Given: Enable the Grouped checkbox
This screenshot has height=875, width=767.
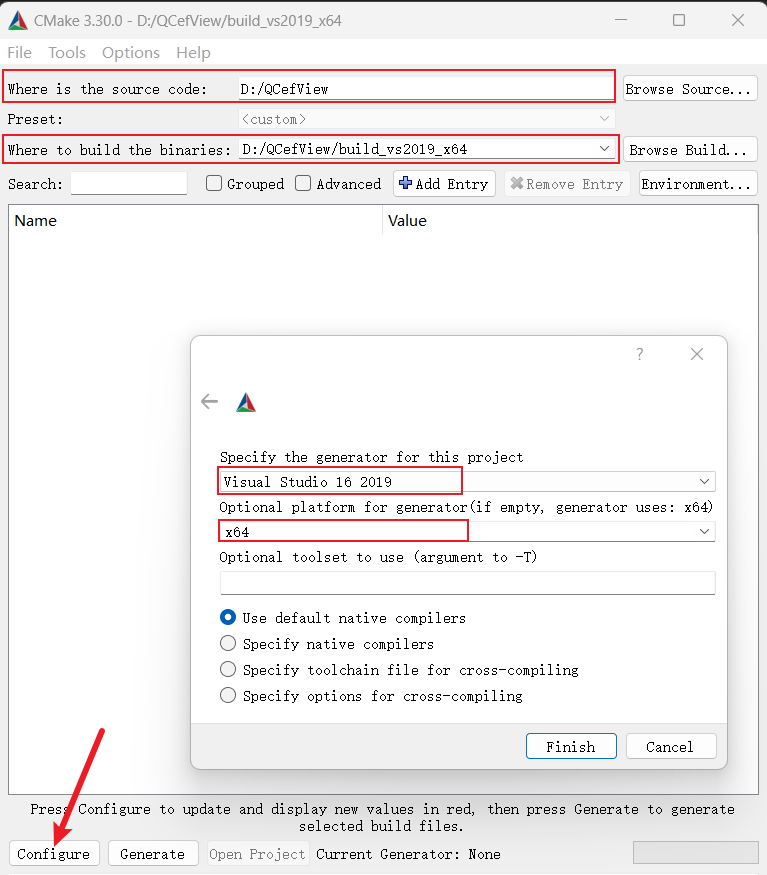Looking at the screenshot, I should click(x=214, y=183).
